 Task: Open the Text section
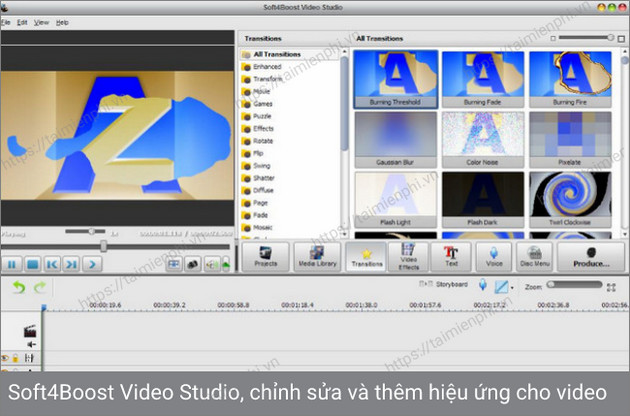(x=451, y=257)
